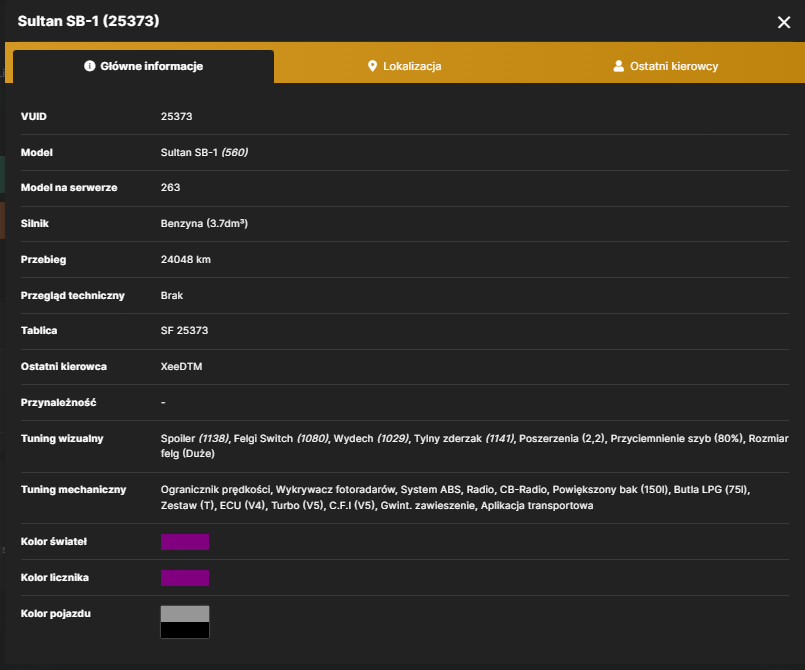Image resolution: width=805 pixels, height=670 pixels.
Task: Click the Tuning mechaniczny label
Action: coord(73,489)
